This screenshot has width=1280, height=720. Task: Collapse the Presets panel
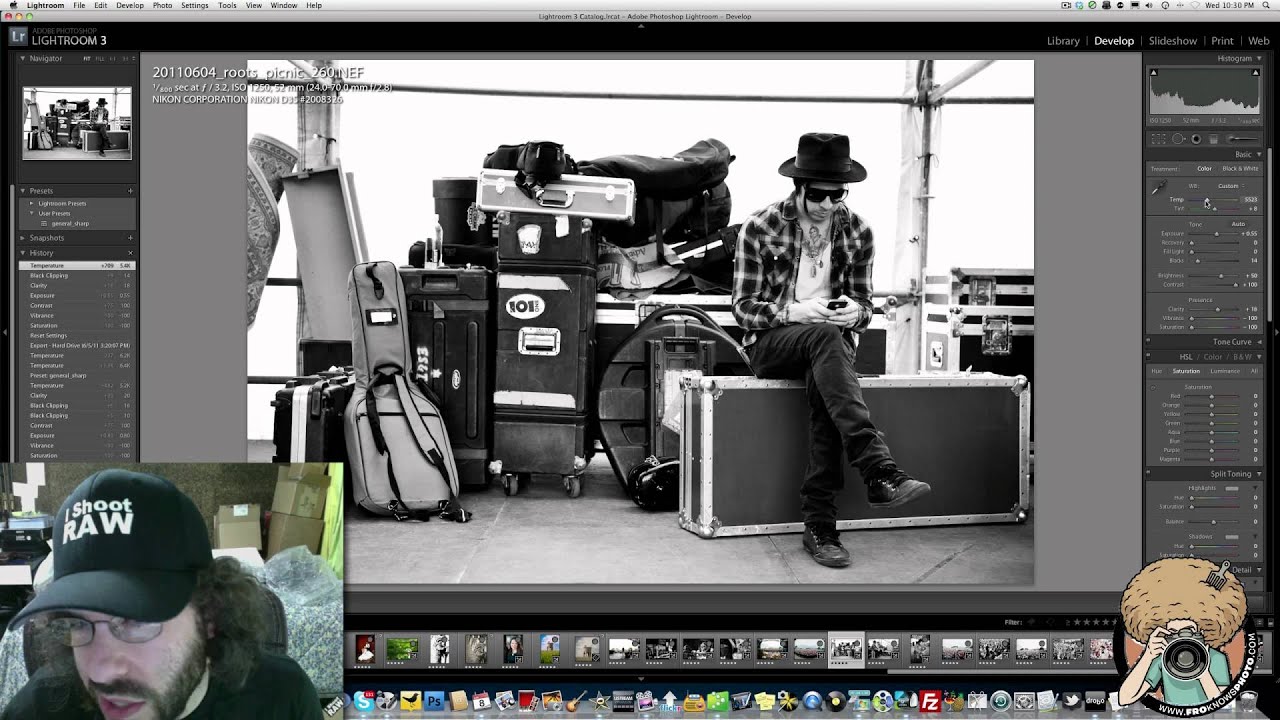(x=23, y=191)
